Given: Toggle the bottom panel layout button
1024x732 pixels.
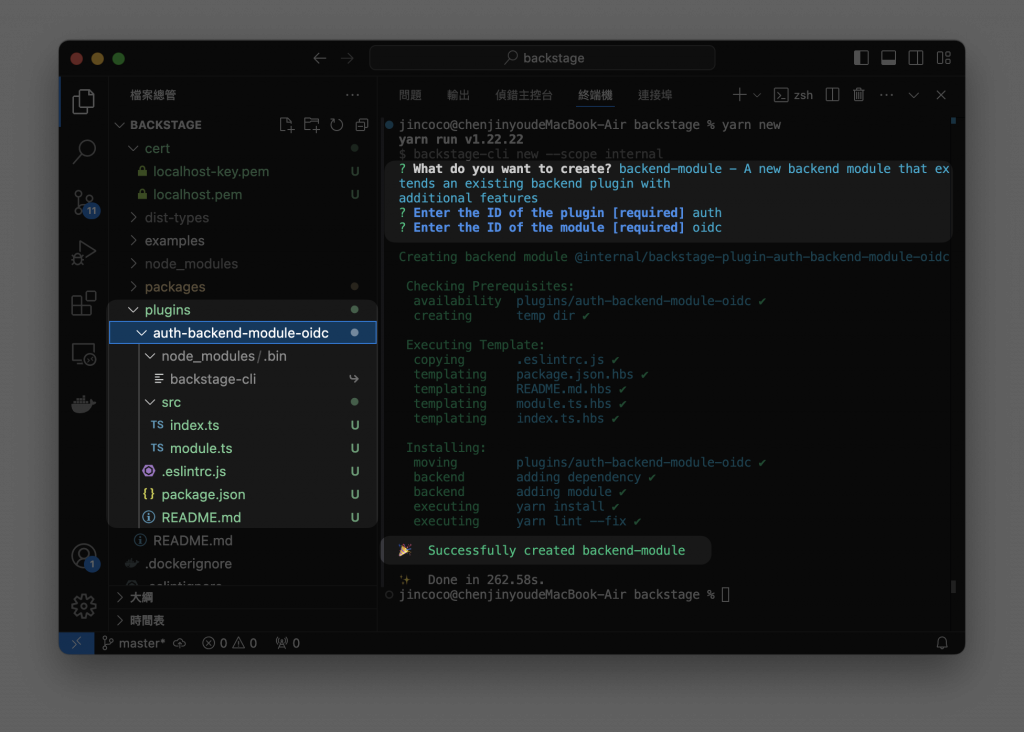Looking at the screenshot, I should (x=889, y=58).
